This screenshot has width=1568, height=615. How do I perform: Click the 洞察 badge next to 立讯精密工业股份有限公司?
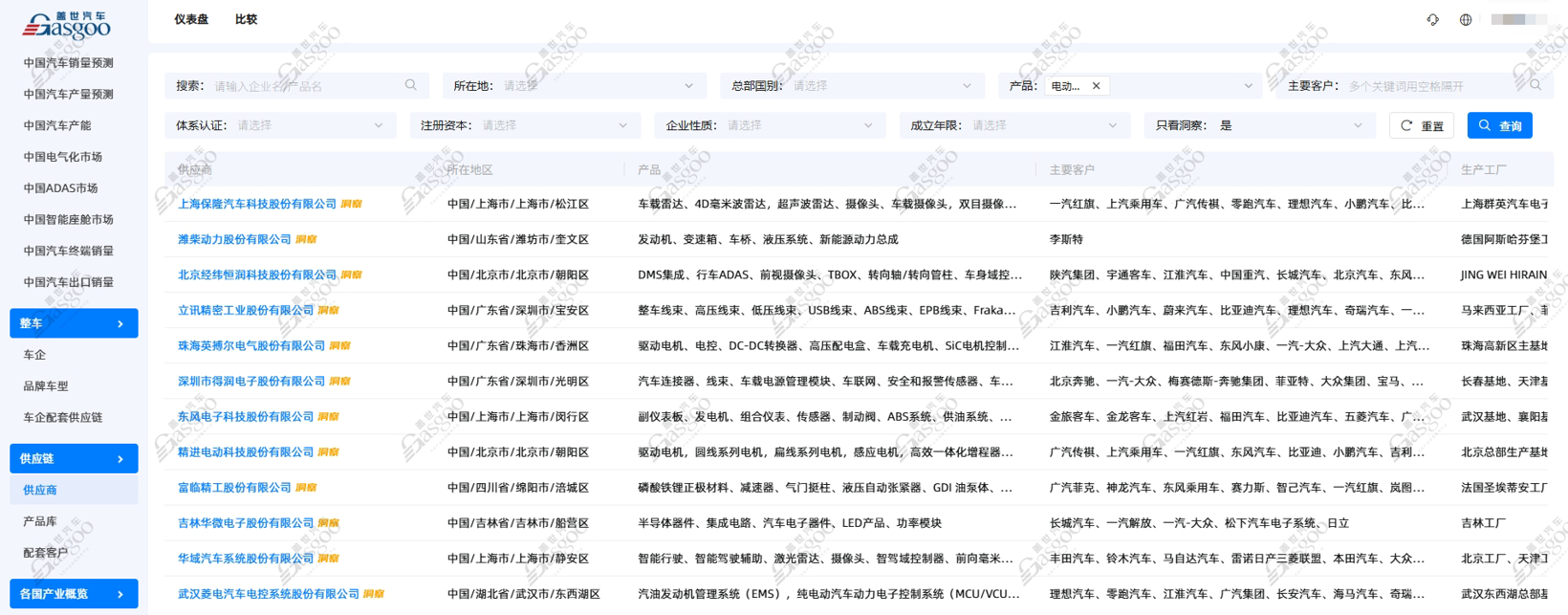(x=328, y=310)
